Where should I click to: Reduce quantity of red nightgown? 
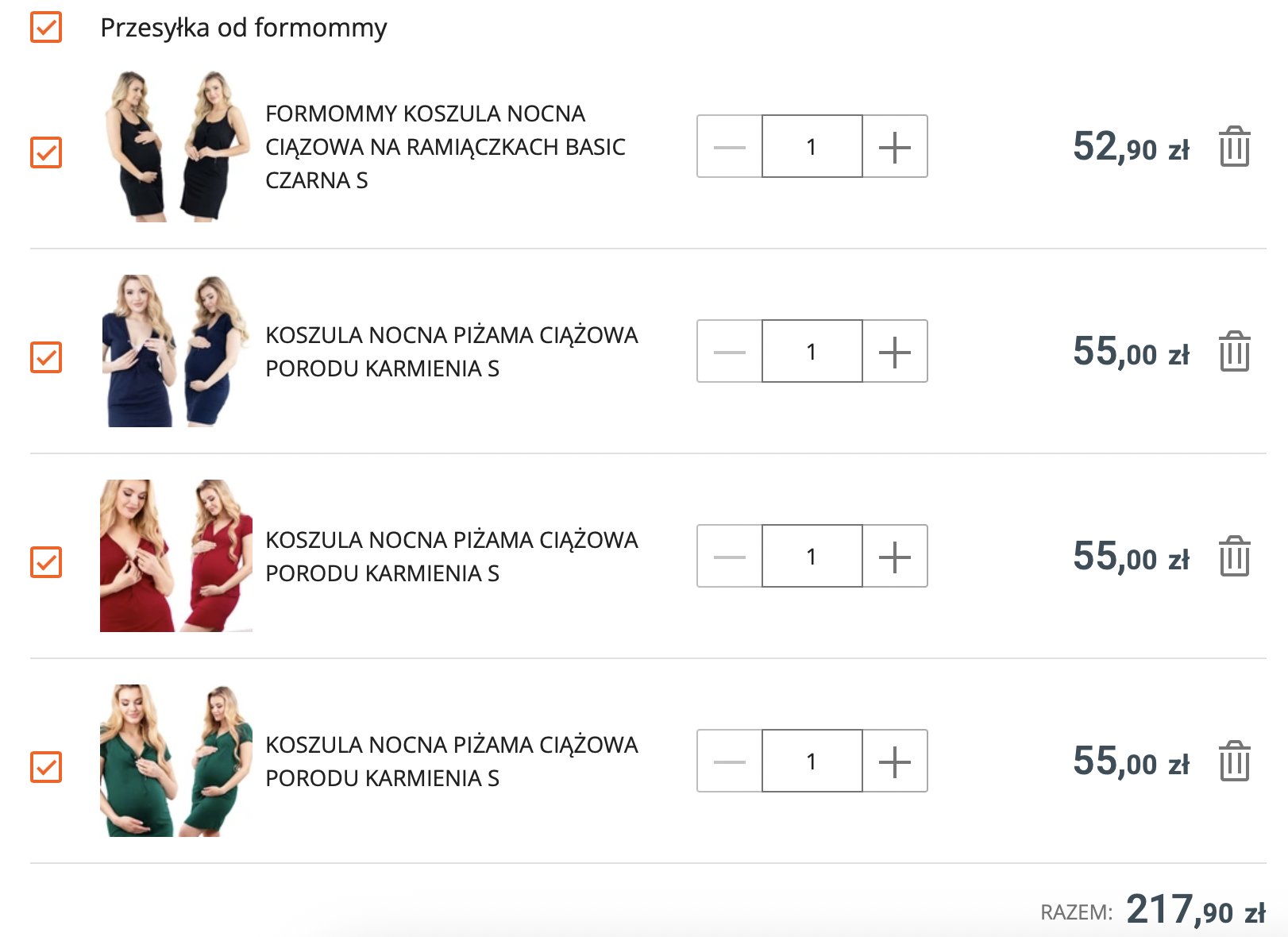[729, 557]
